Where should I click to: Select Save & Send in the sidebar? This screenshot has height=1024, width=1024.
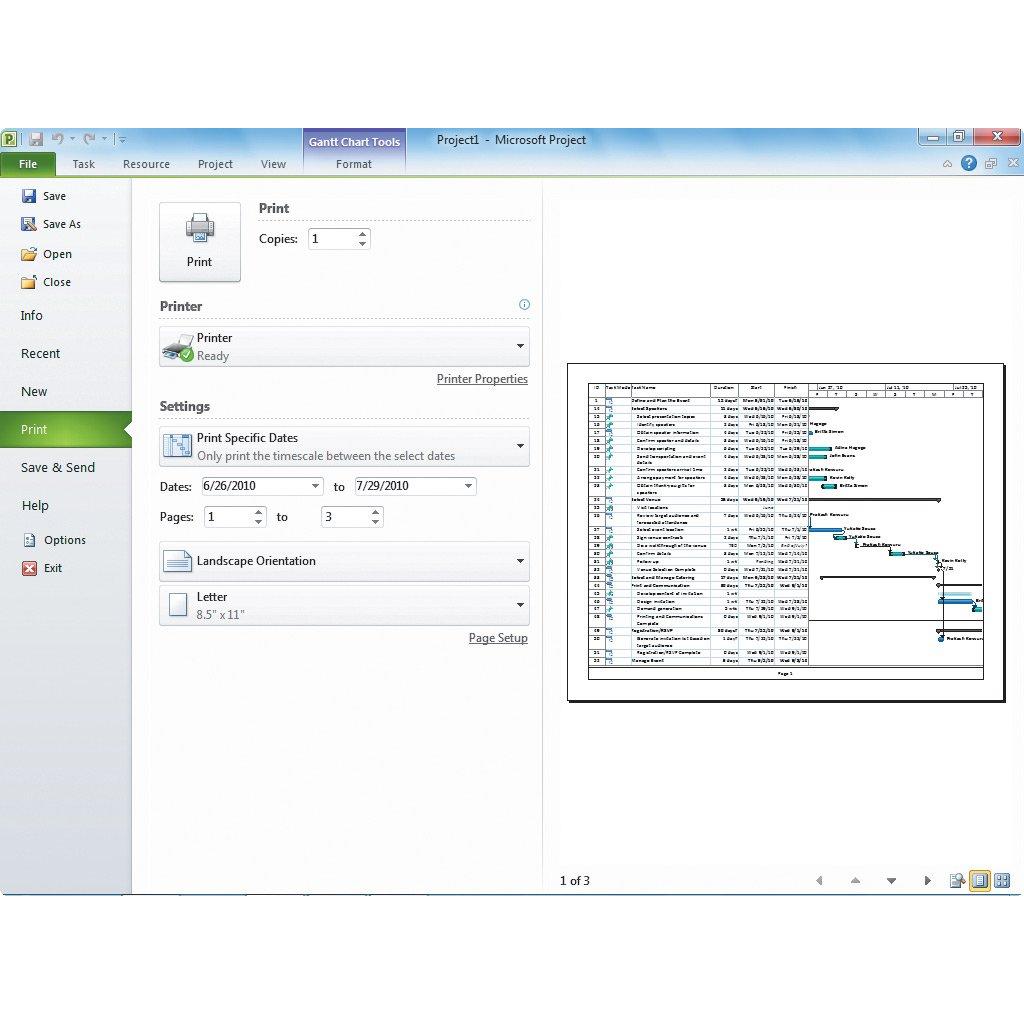point(57,468)
